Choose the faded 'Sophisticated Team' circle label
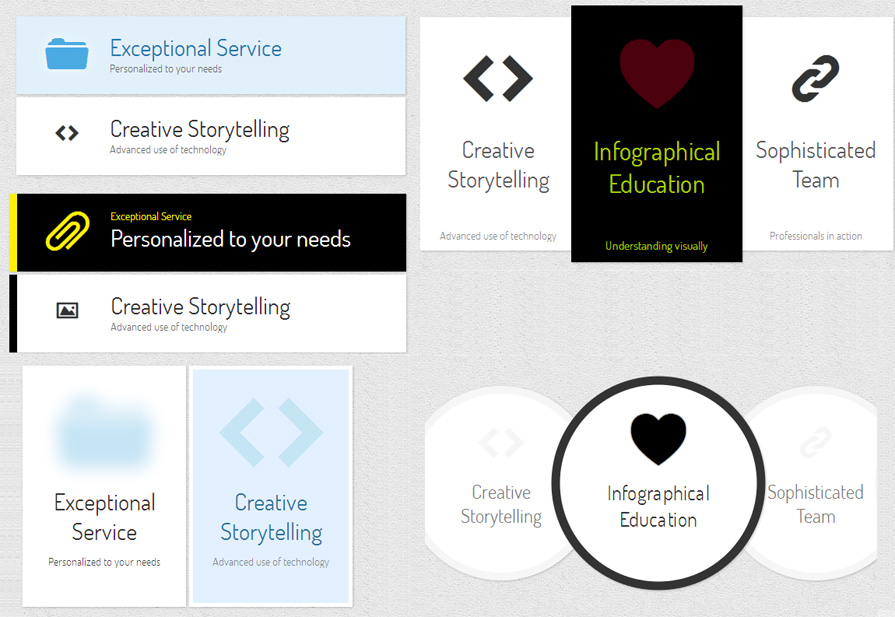Screen dimensions: 895x617 coord(815,504)
